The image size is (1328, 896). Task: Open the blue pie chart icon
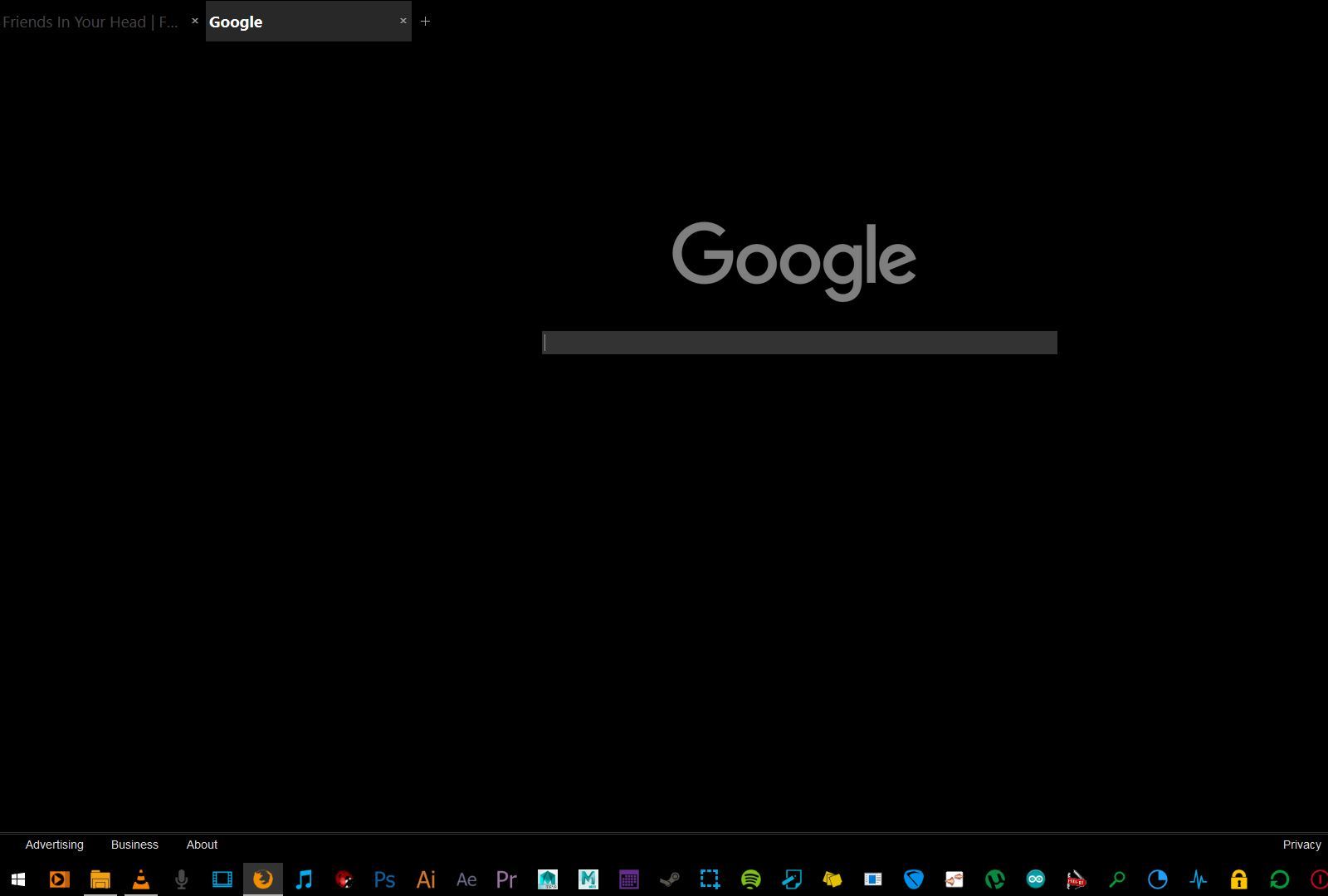click(x=1157, y=879)
